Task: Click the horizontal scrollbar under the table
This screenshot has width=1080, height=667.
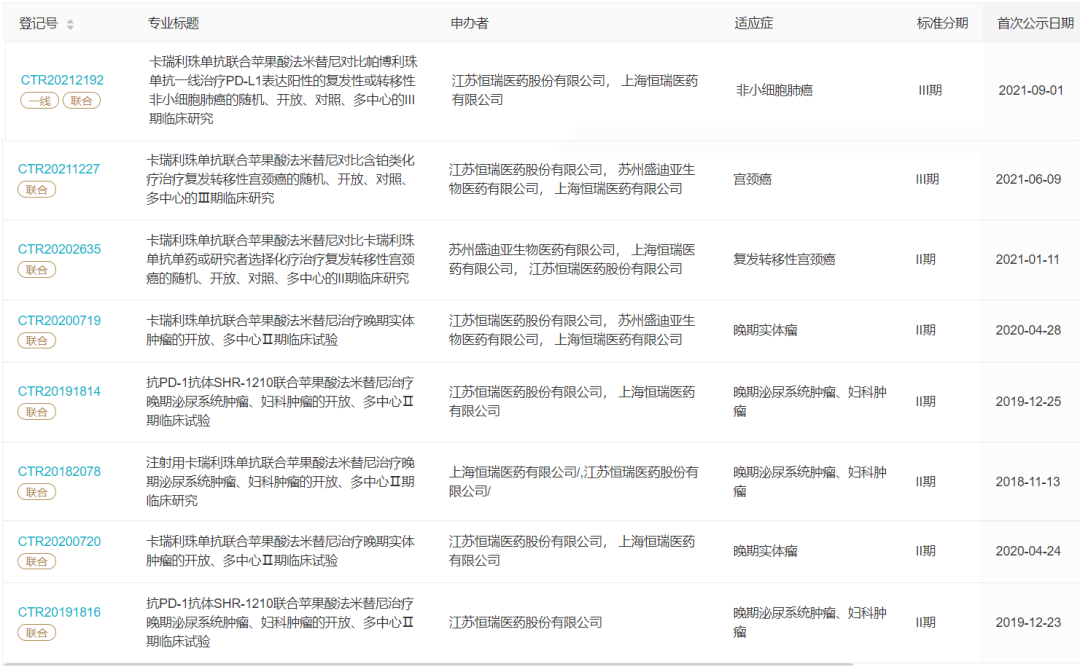Action: coord(427,664)
